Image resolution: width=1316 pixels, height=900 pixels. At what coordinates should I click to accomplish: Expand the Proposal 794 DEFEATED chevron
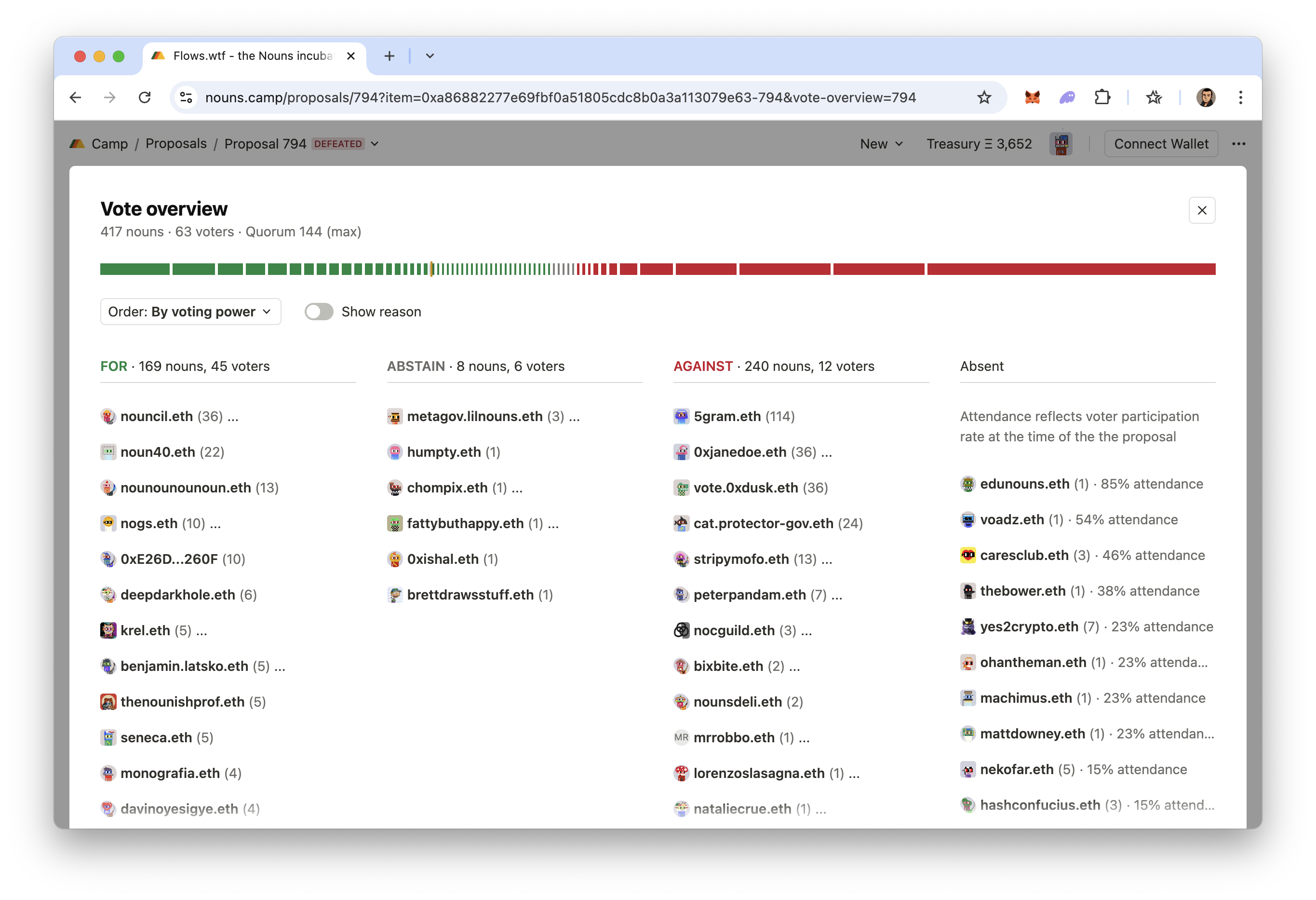pos(375,144)
